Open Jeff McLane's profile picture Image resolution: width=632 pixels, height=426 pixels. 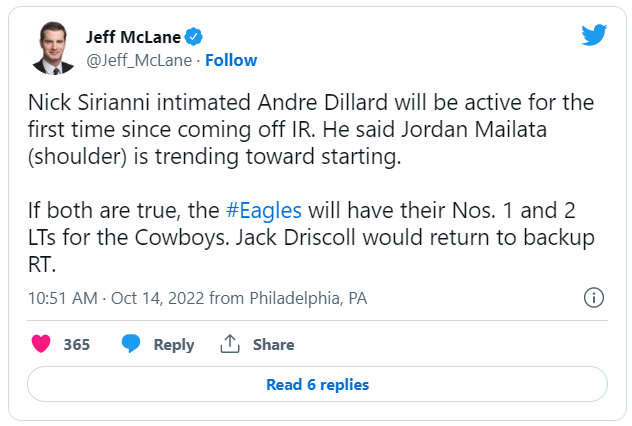click(53, 48)
